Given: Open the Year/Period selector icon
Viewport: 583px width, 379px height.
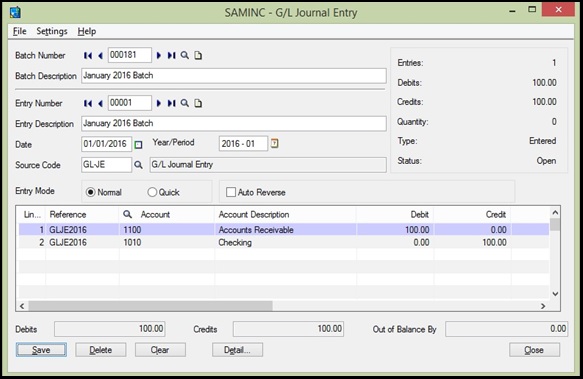Looking at the screenshot, I should pyautogui.click(x=274, y=143).
